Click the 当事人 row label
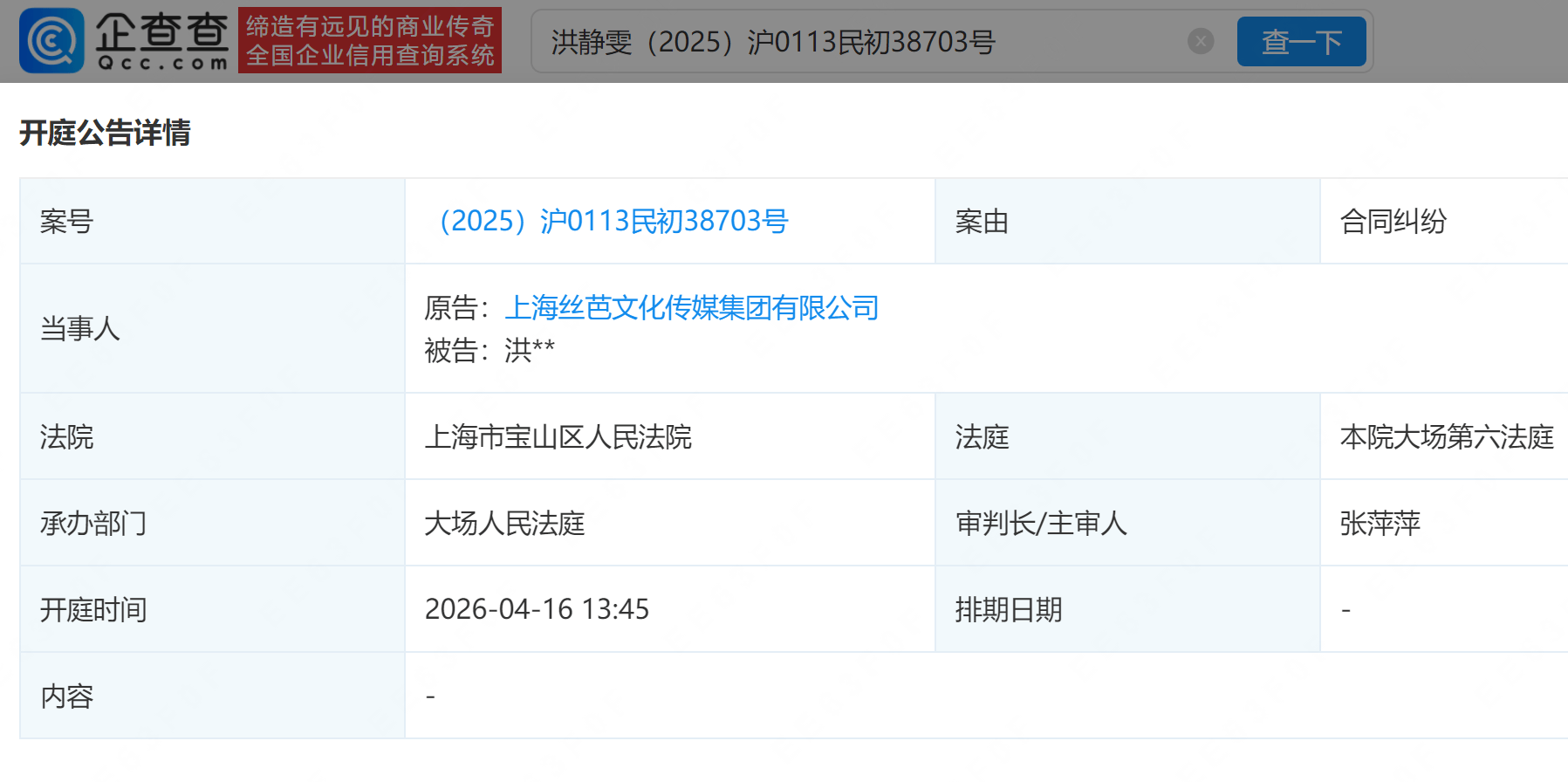This screenshot has width=1568, height=782. click(x=80, y=329)
